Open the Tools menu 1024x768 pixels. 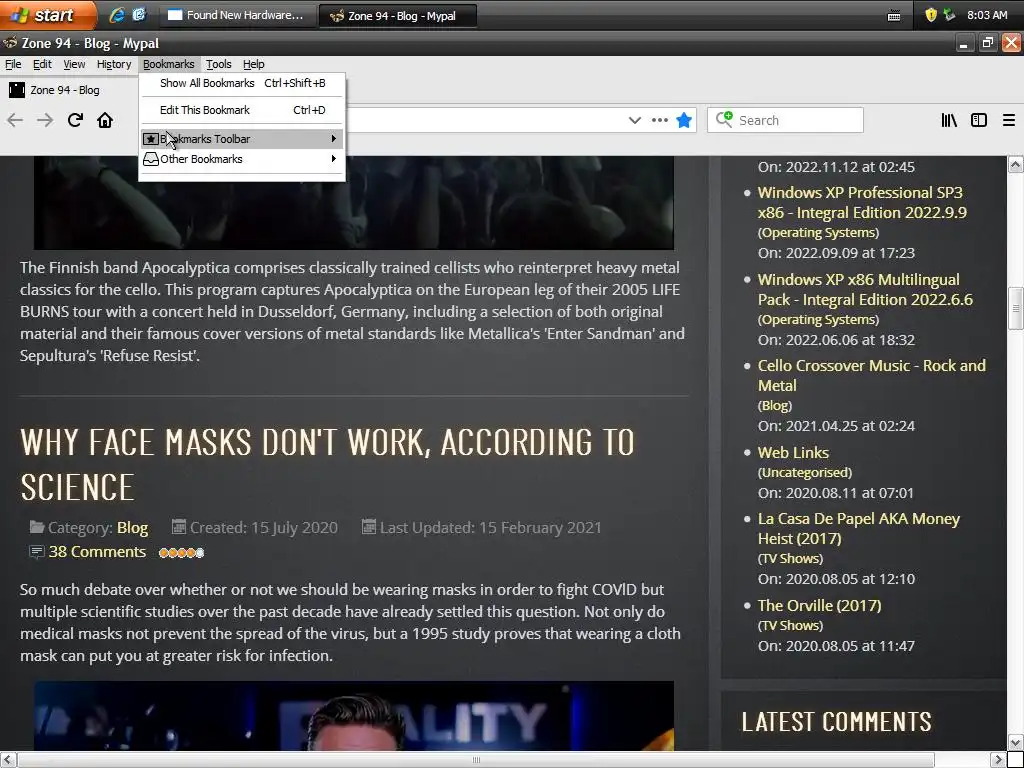click(219, 64)
